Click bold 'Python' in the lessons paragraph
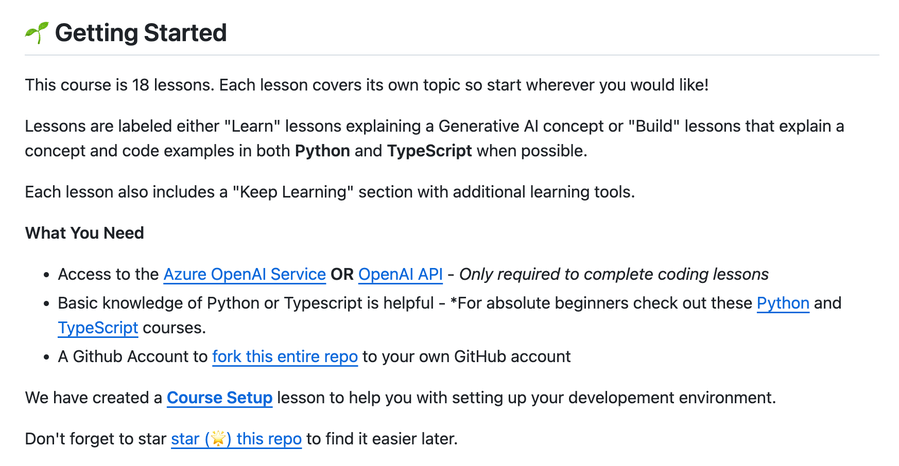899x466 pixels. 322,151
